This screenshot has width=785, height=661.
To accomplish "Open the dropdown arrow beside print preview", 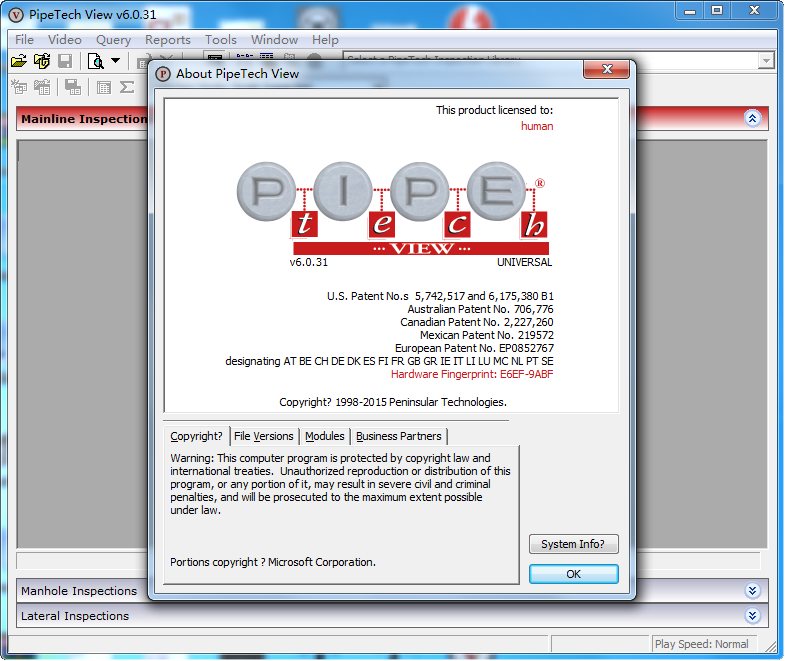I will (115, 61).
